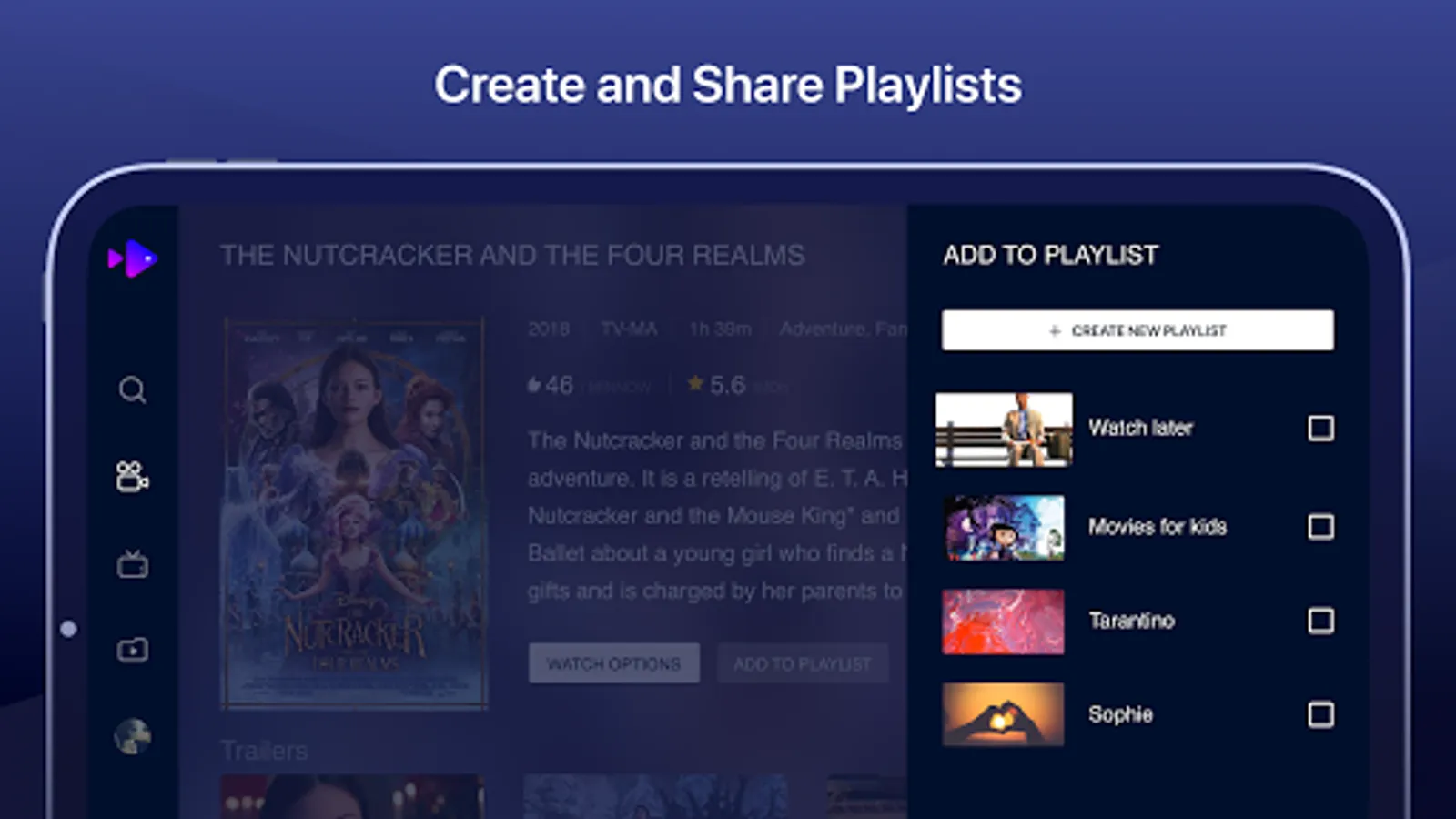
Task: Click the dimmed Add to Playlist button
Action: (803, 663)
